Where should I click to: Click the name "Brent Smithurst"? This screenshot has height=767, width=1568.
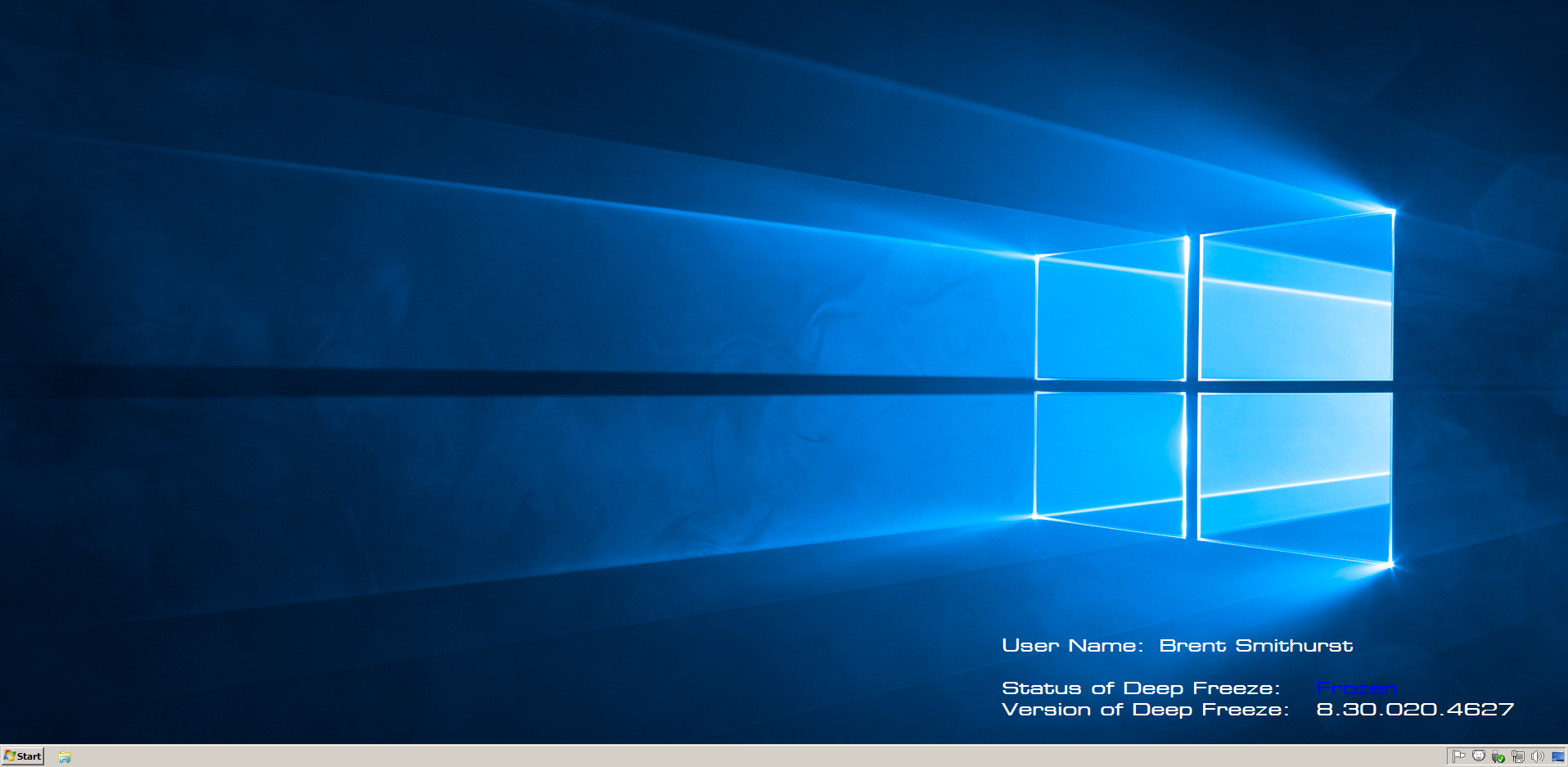(x=1255, y=646)
